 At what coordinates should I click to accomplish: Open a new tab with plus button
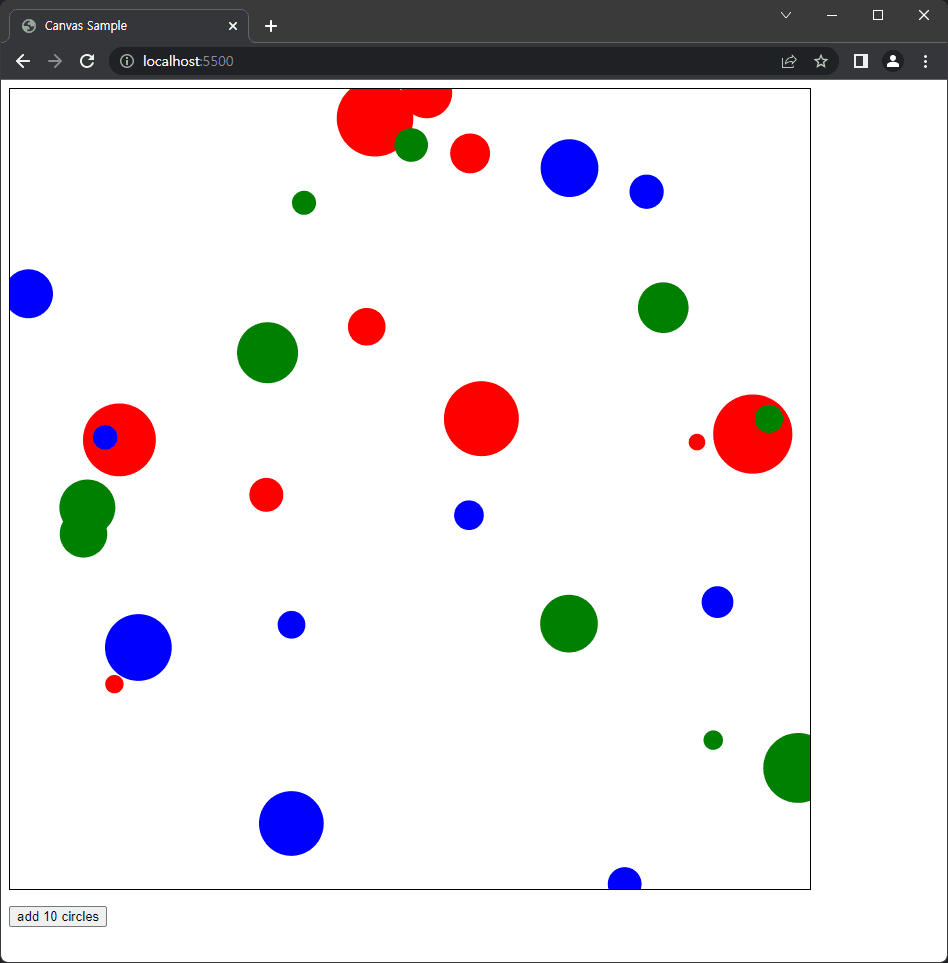coord(271,26)
